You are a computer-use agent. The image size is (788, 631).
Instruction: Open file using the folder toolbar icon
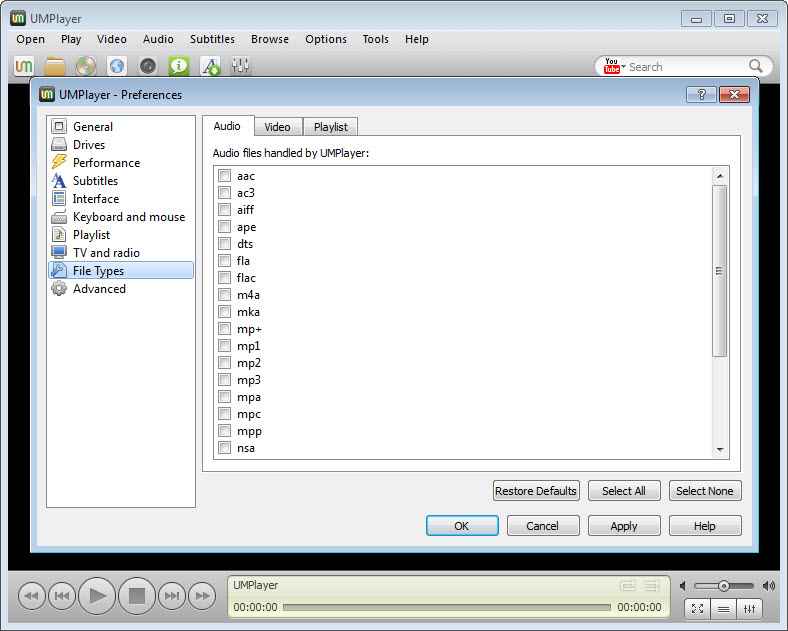tap(55, 66)
